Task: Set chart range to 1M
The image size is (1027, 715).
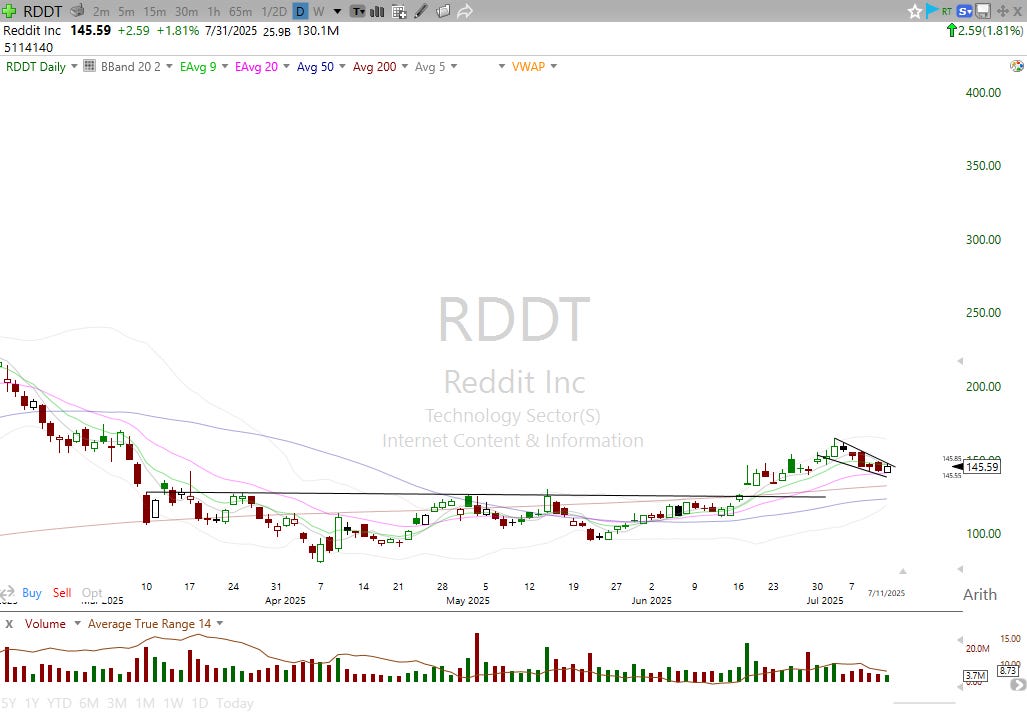Action: (x=145, y=703)
